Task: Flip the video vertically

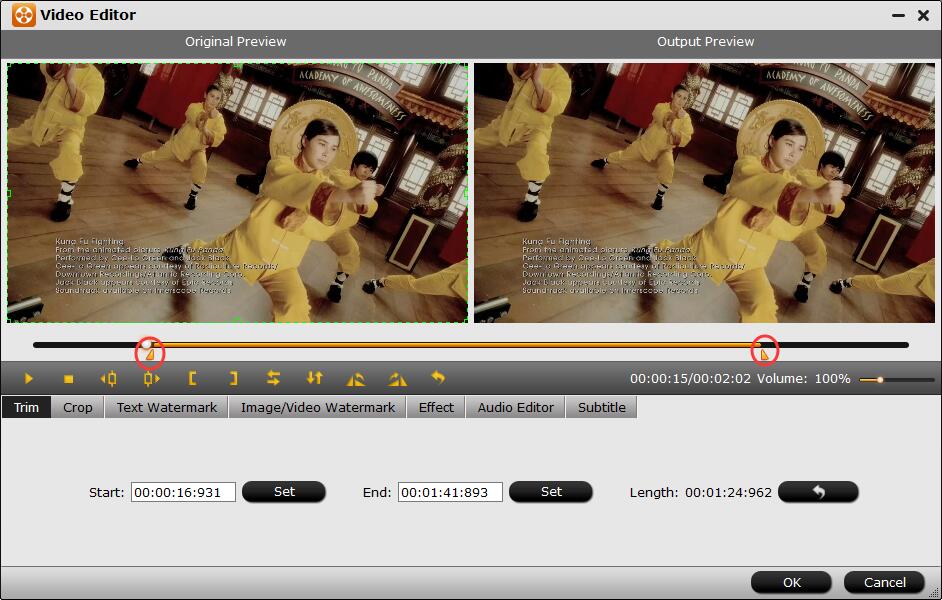Action: pos(314,379)
